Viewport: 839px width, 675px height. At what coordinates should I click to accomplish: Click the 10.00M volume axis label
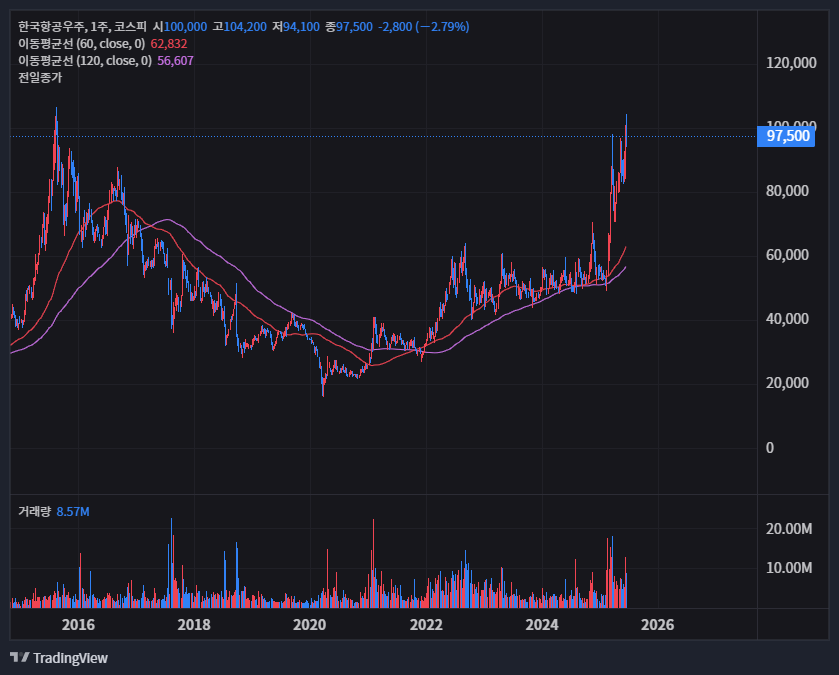click(789, 567)
